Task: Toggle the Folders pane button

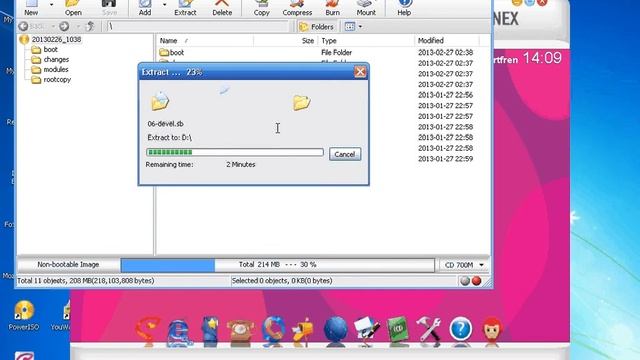Action: [x=316, y=27]
